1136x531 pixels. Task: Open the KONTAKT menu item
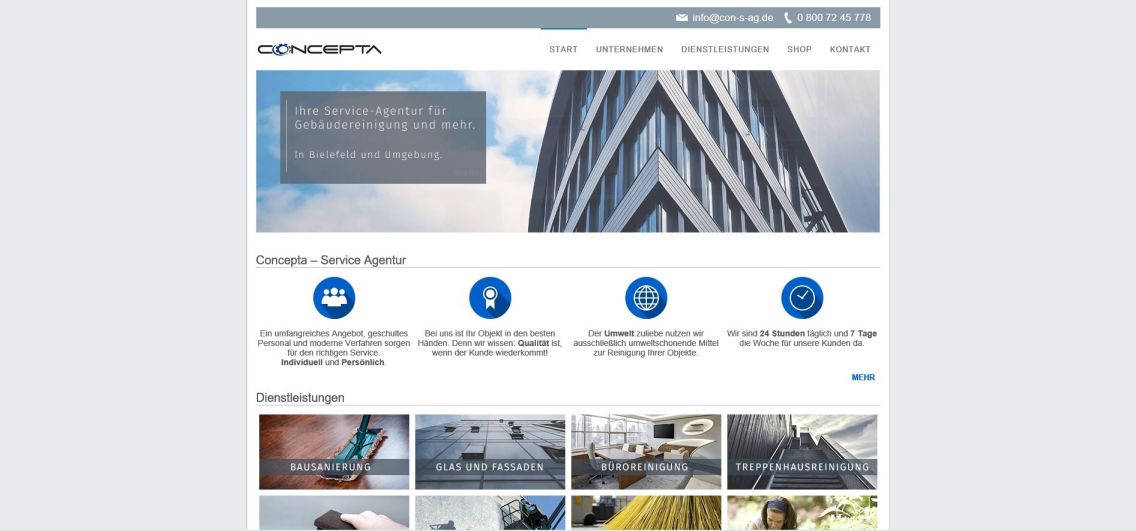coord(851,49)
